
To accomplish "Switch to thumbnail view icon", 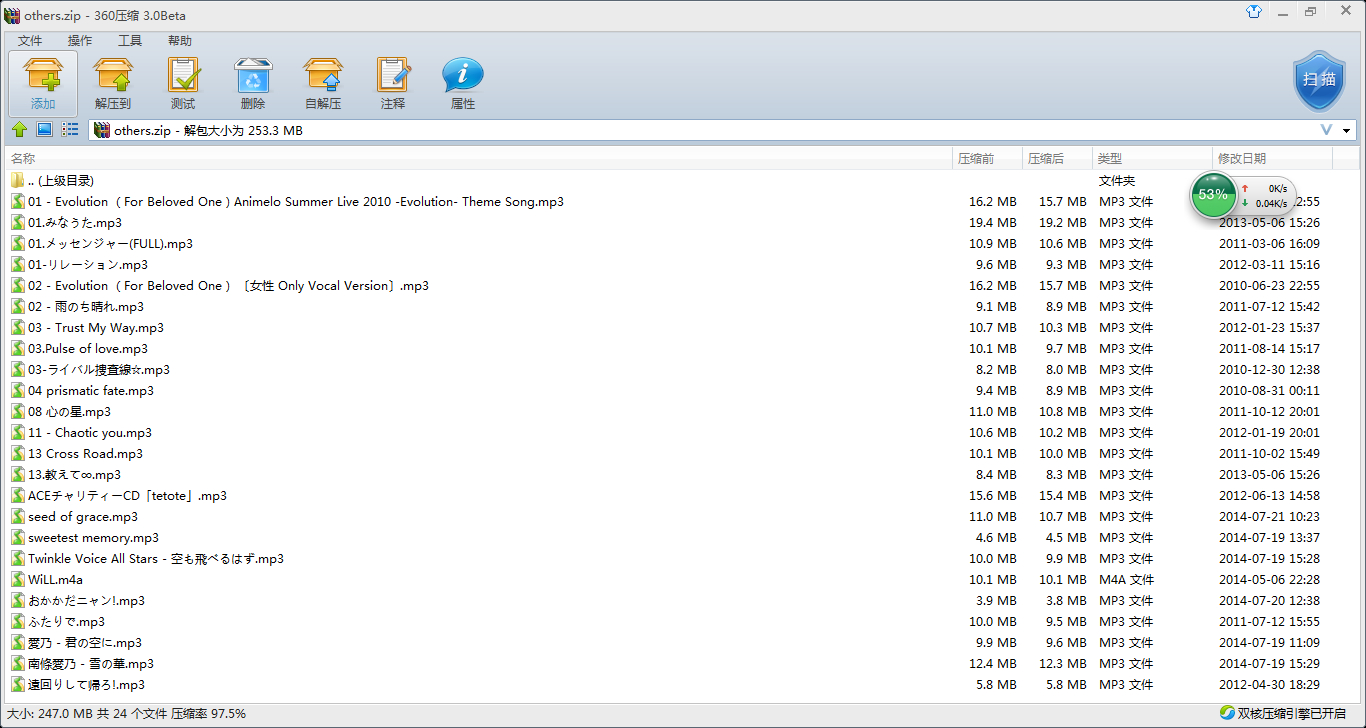I will (44, 130).
